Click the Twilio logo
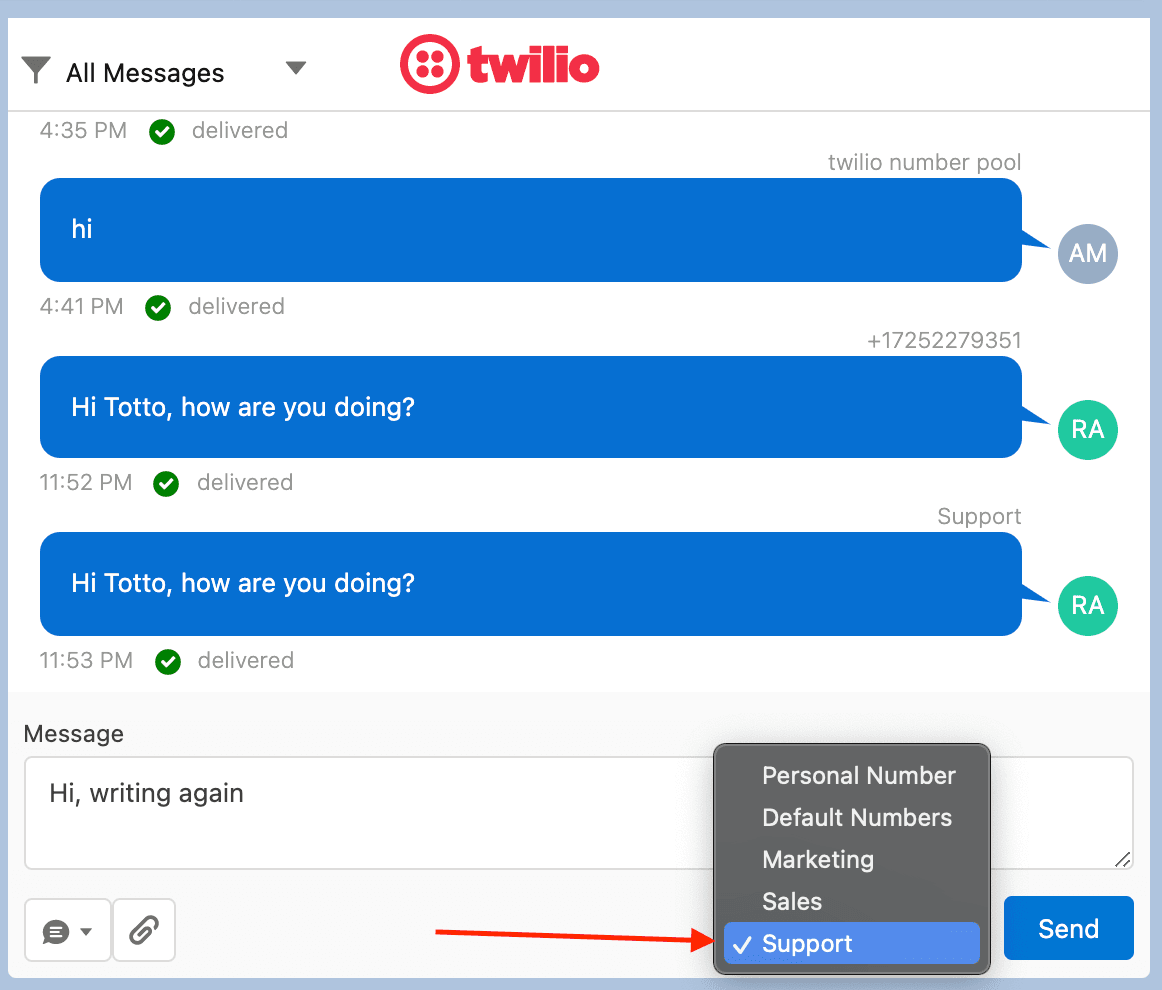The width and height of the screenshot is (1162, 990). pyautogui.click(x=499, y=64)
